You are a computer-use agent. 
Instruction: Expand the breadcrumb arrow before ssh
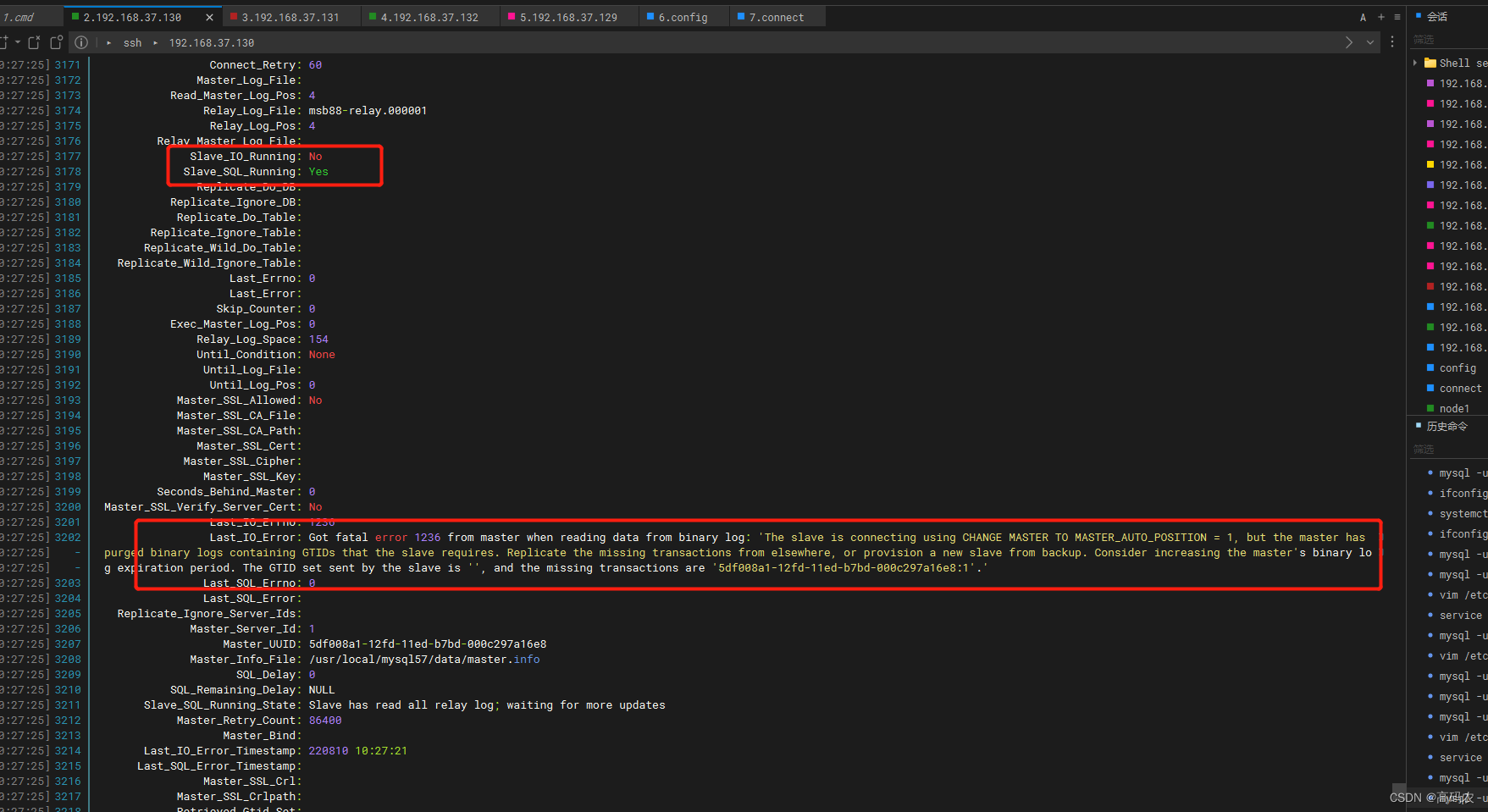[109, 42]
